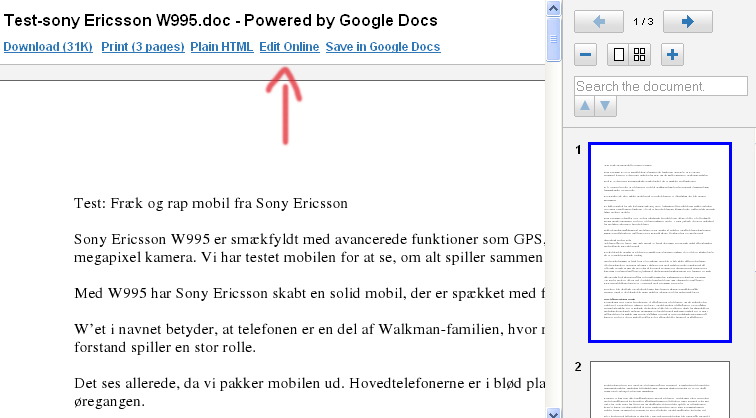Click the vertical scrollbar thumb

coord(554,40)
